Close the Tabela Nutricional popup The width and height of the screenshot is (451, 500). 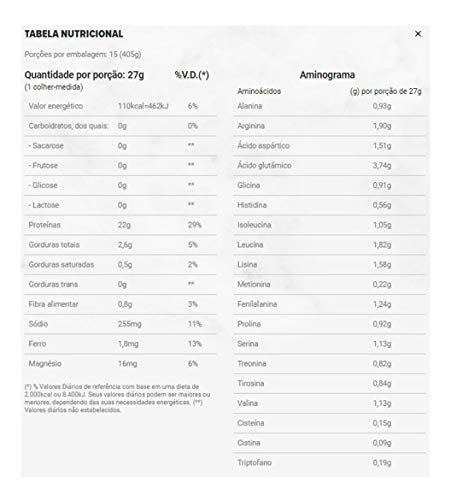418,34
